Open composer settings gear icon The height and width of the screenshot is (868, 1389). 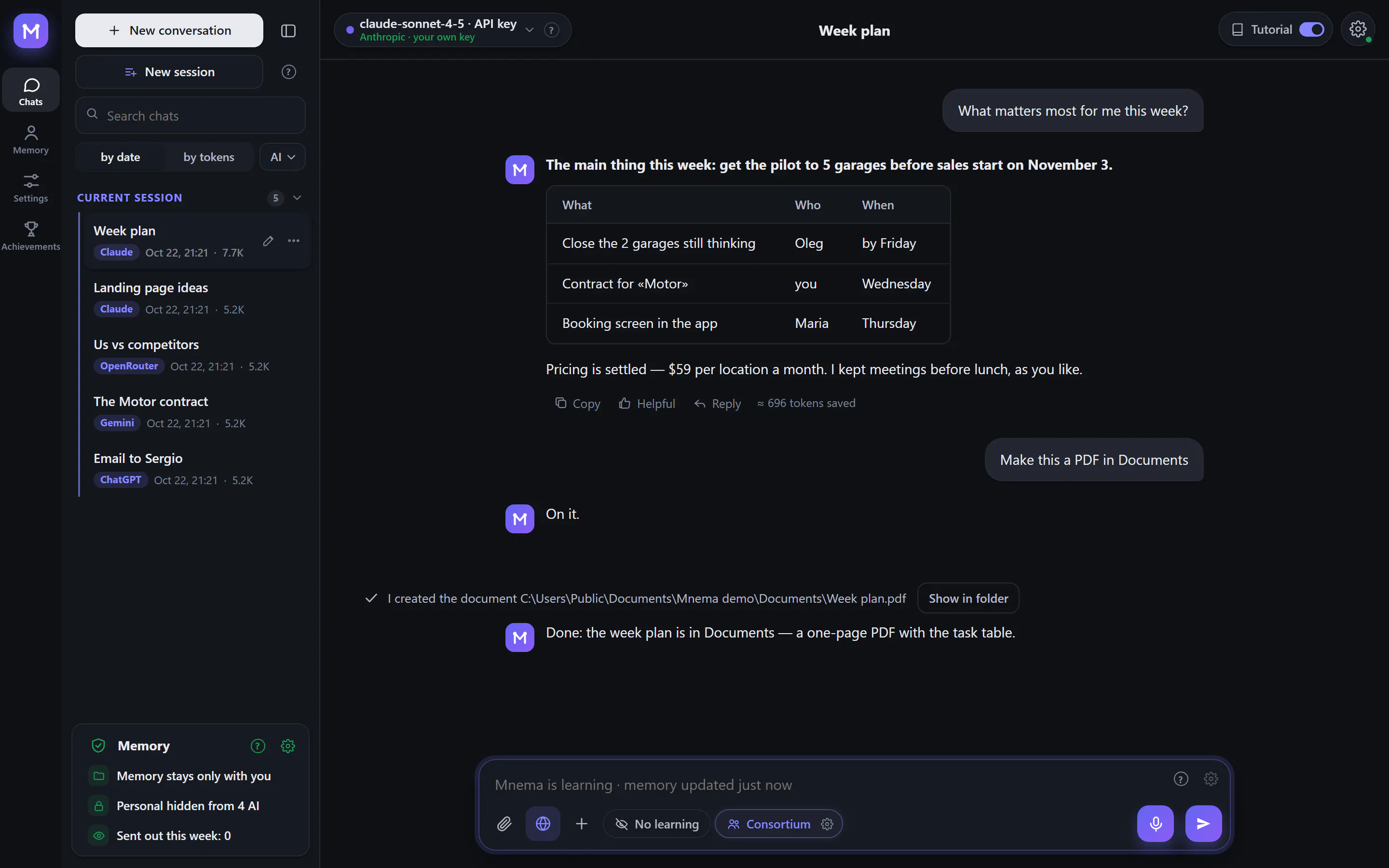[1211, 779]
